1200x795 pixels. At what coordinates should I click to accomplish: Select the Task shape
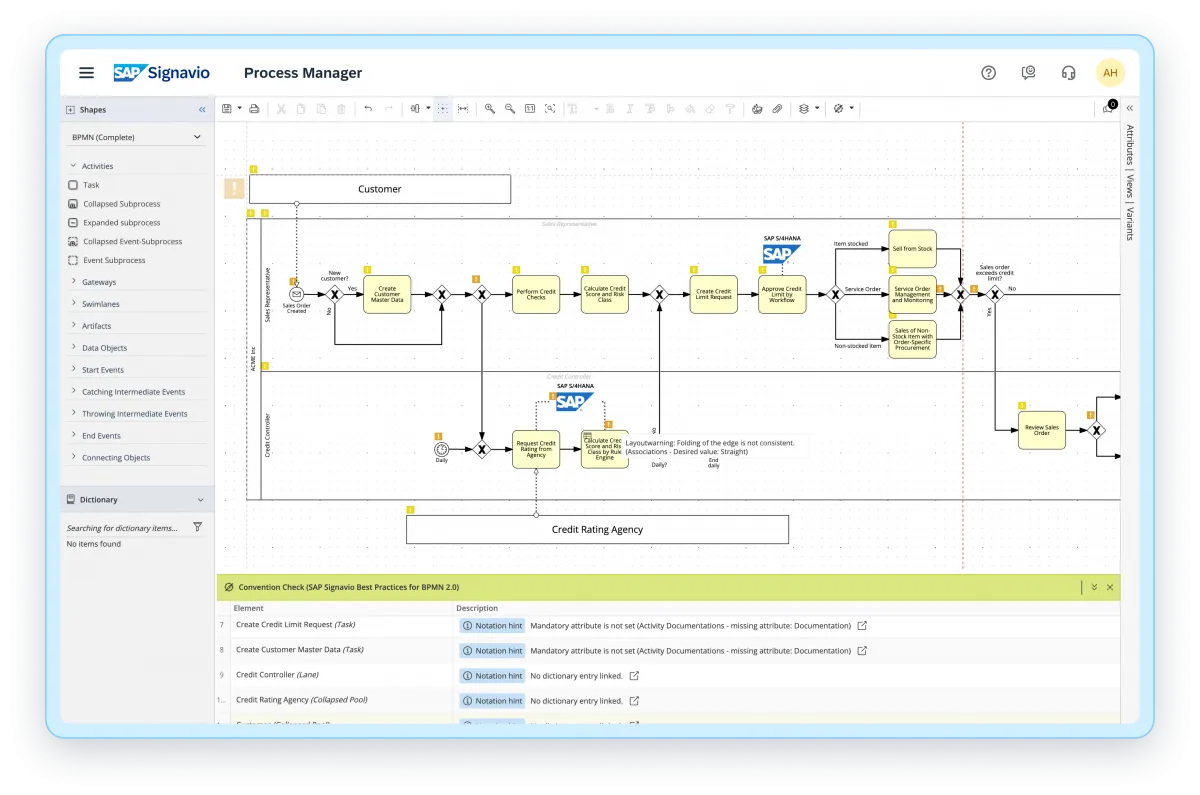pyautogui.click(x=84, y=185)
